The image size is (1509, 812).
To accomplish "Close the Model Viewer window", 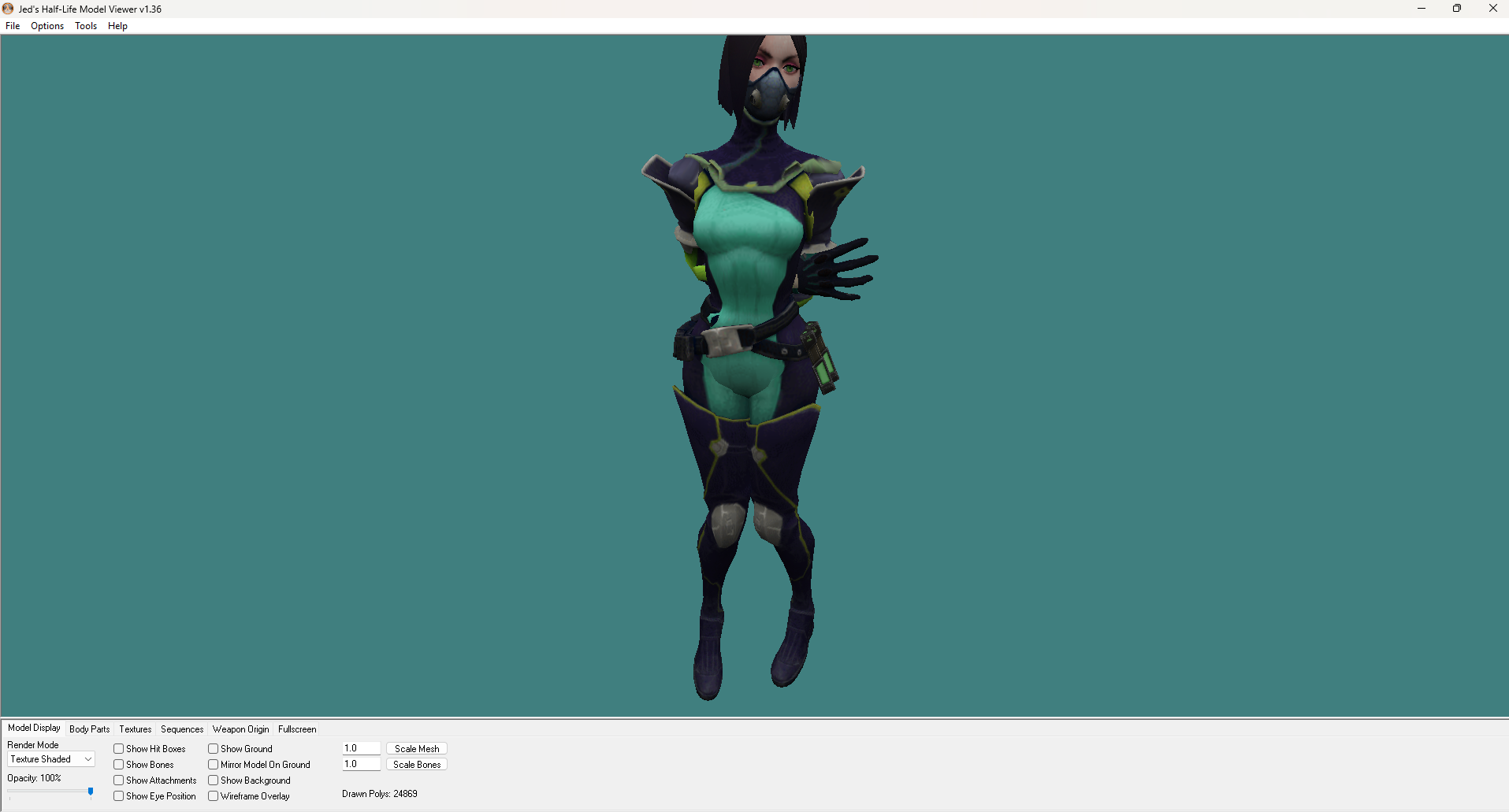I will [x=1492, y=9].
